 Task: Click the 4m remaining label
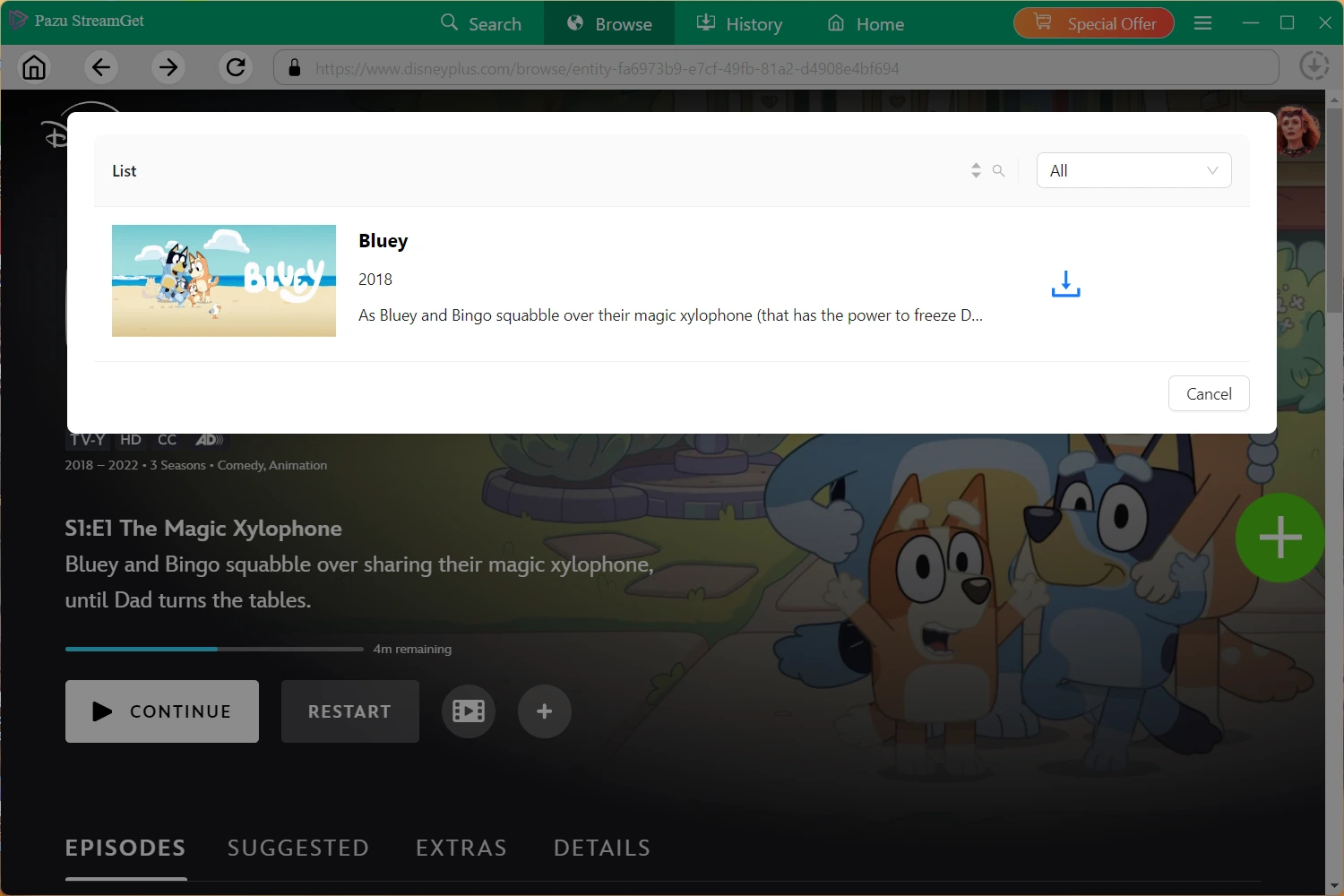[x=412, y=649]
